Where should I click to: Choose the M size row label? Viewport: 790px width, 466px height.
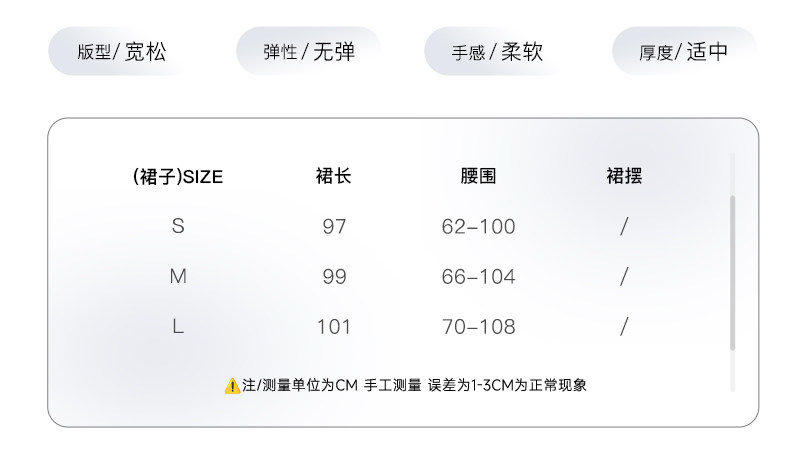(x=178, y=277)
